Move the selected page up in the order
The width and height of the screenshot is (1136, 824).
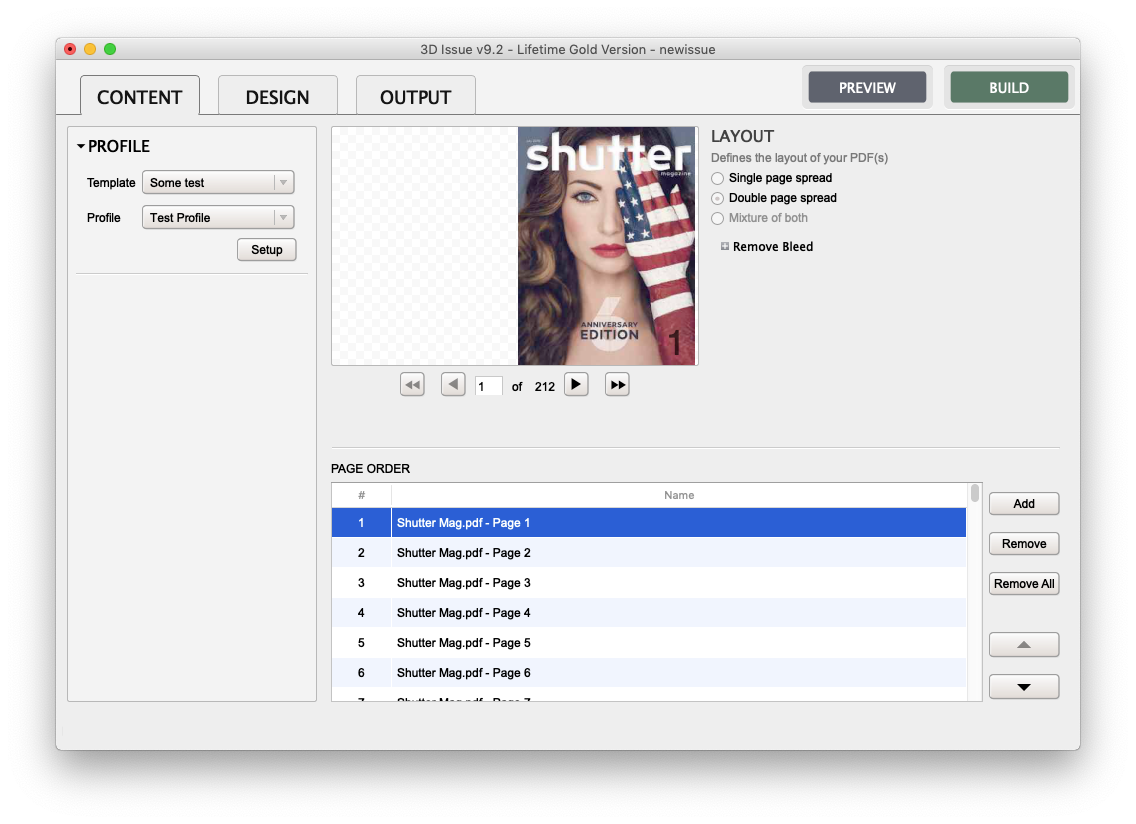click(x=1023, y=645)
